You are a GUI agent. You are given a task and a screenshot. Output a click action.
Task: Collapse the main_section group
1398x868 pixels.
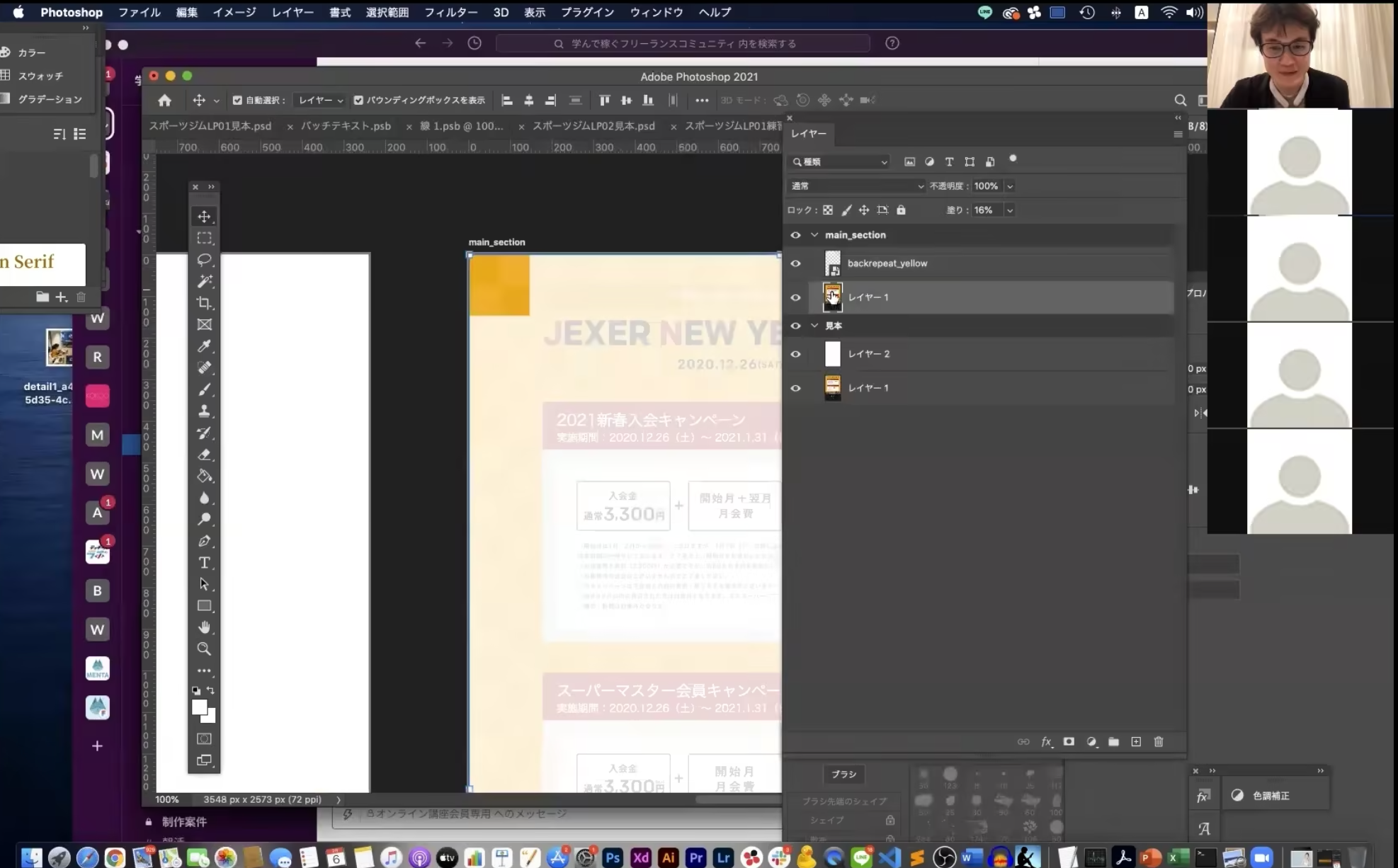pyautogui.click(x=814, y=235)
